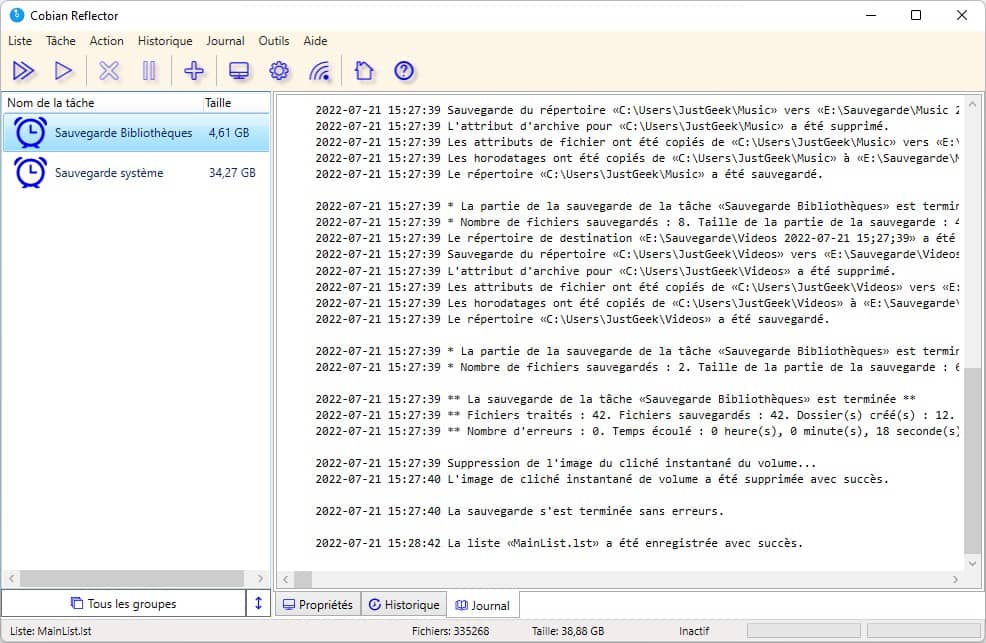Click the 'Inactif' status text
The height and width of the screenshot is (643, 986).
(x=694, y=631)
